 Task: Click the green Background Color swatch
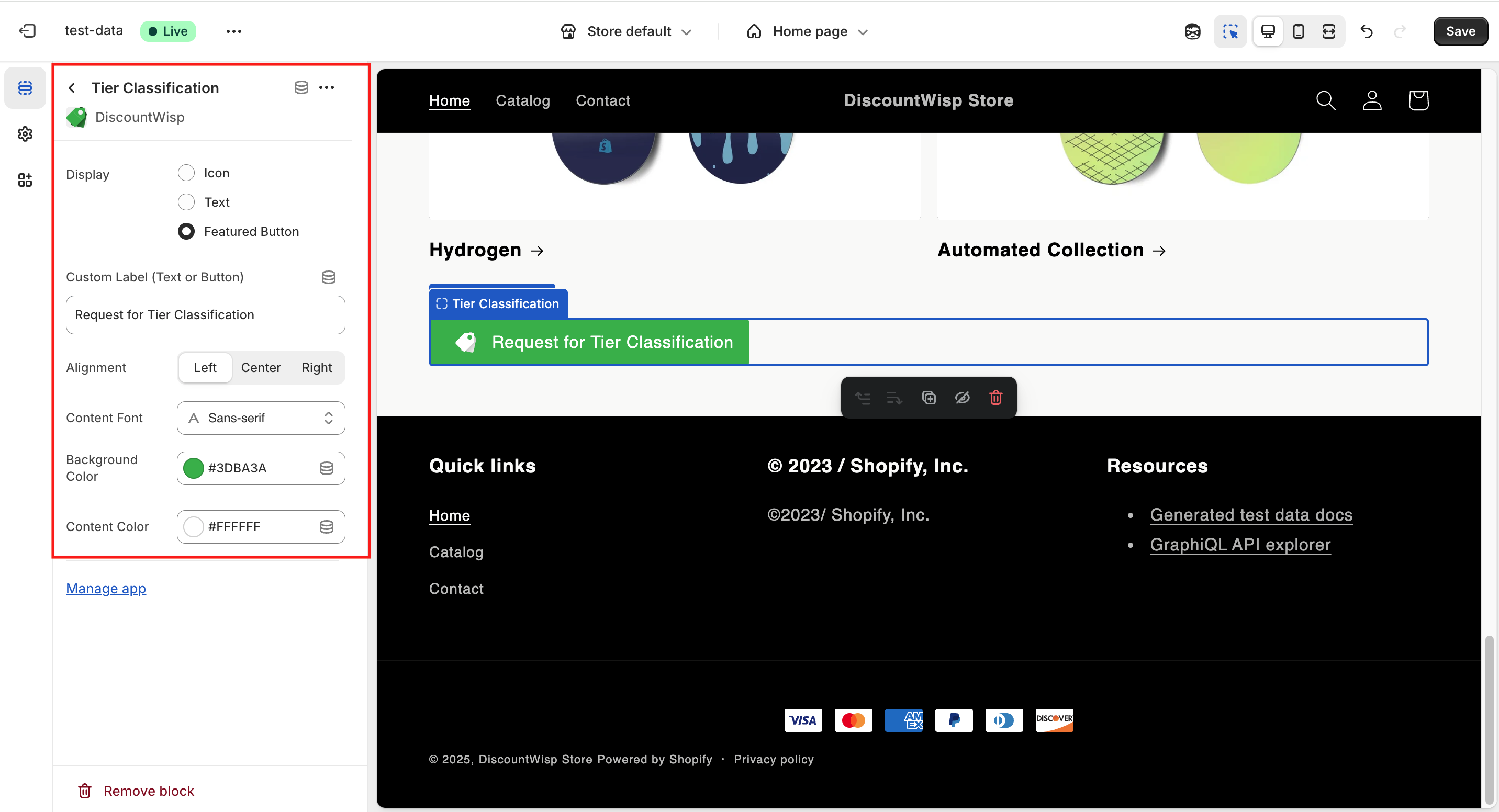pyautogui.click(x=193, y=468)
